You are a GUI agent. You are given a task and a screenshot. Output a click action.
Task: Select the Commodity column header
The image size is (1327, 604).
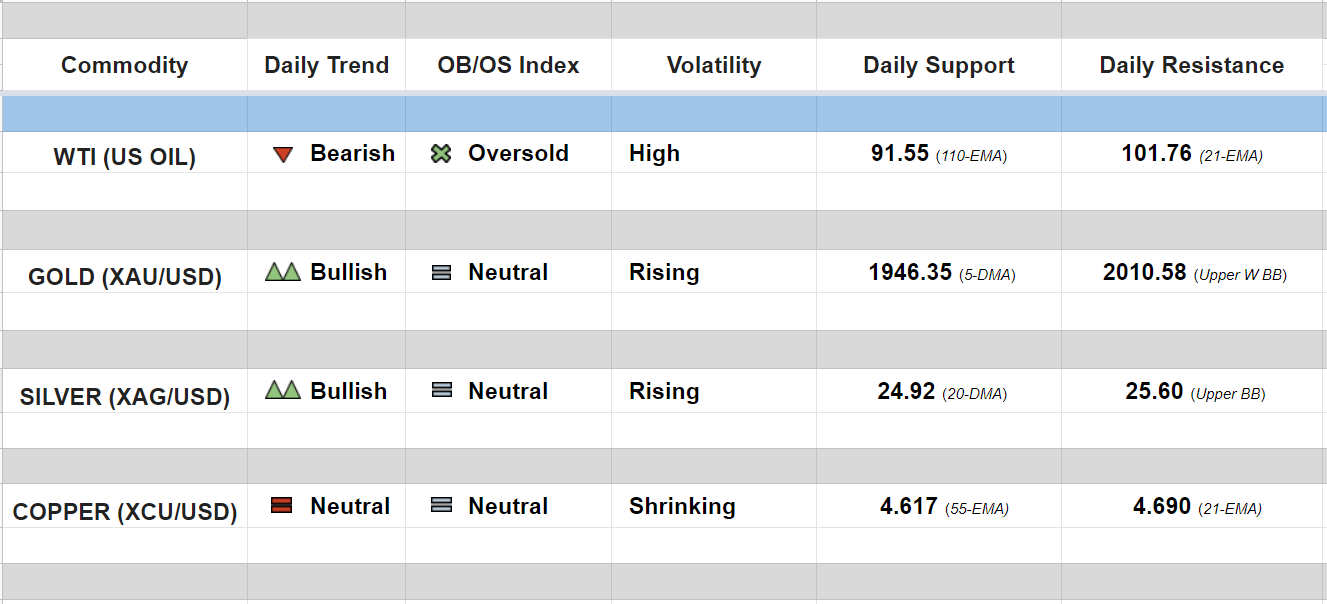[x=124, y=66]
